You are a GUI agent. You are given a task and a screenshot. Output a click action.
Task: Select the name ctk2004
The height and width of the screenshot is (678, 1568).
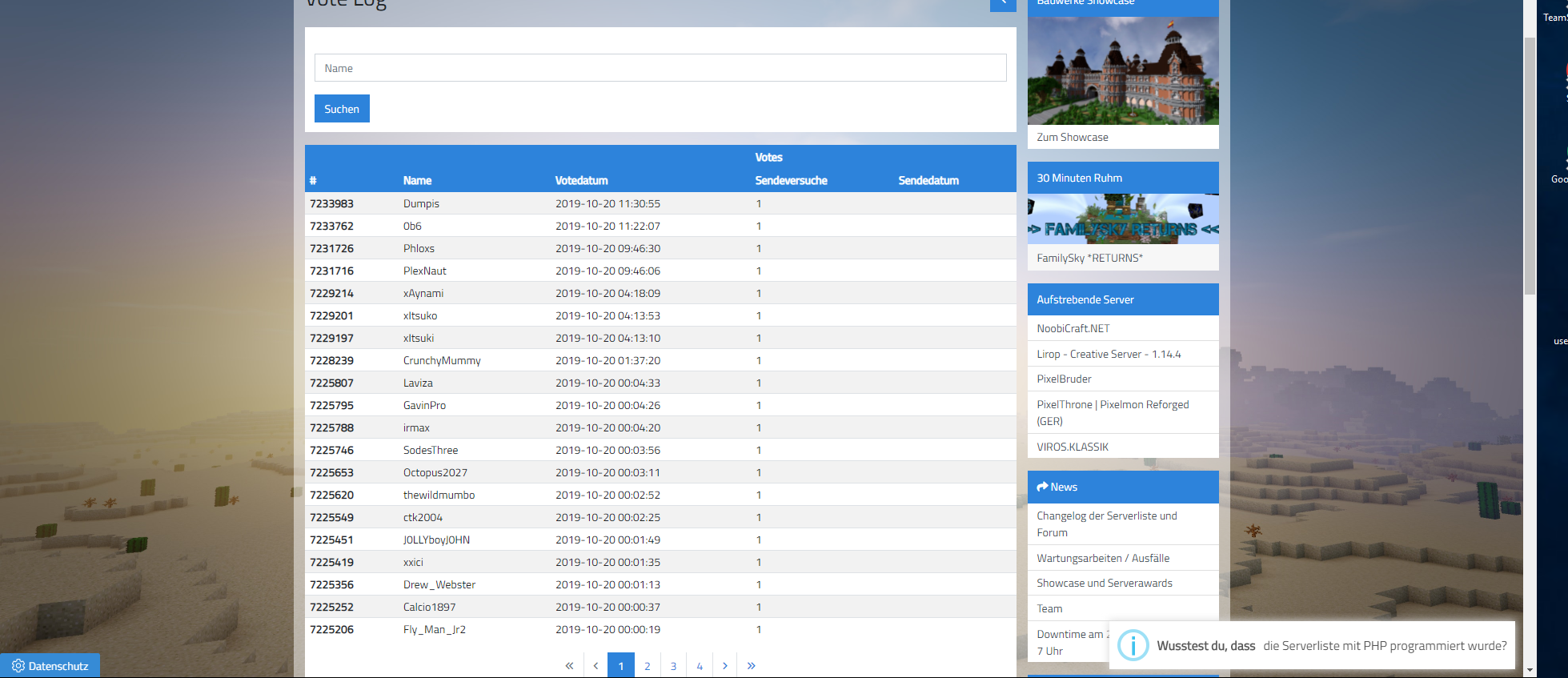(x=423, y=517)
